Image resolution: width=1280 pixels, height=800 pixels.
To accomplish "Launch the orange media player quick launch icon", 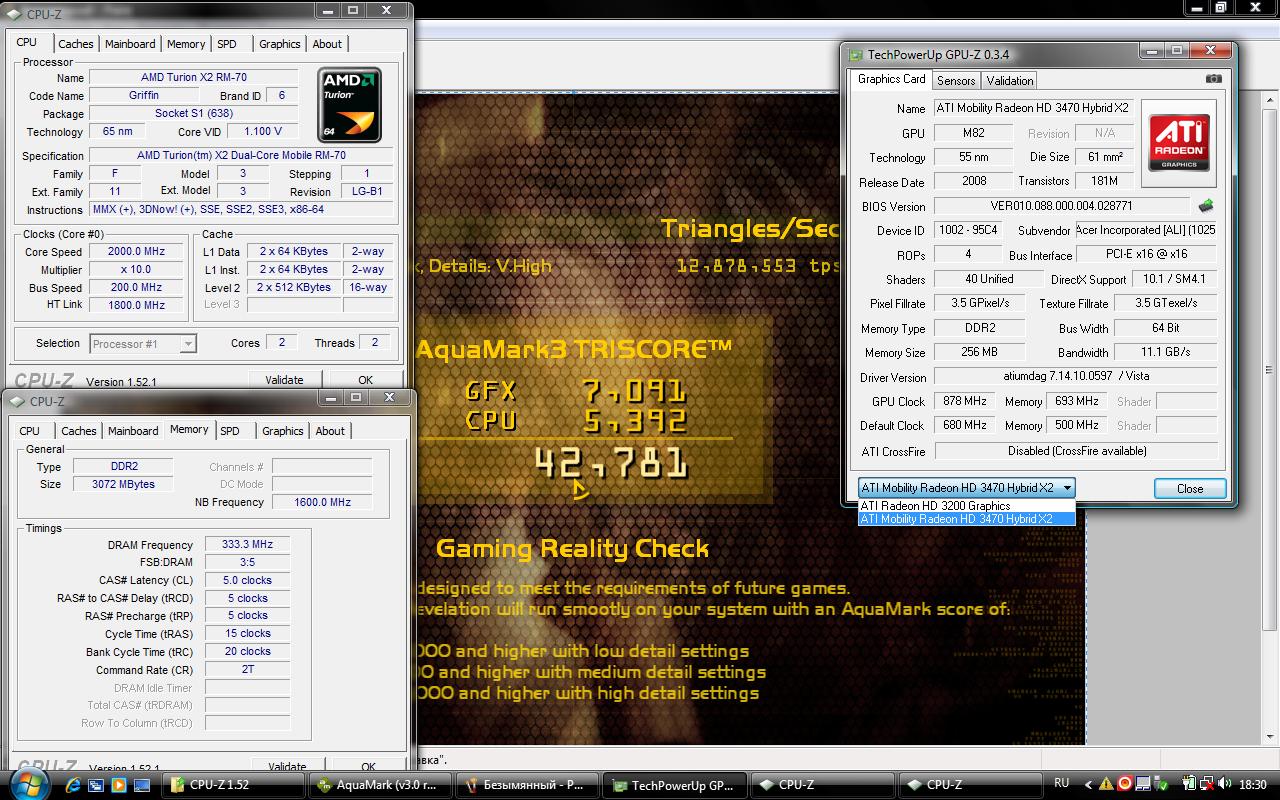I will coord(118,785).
